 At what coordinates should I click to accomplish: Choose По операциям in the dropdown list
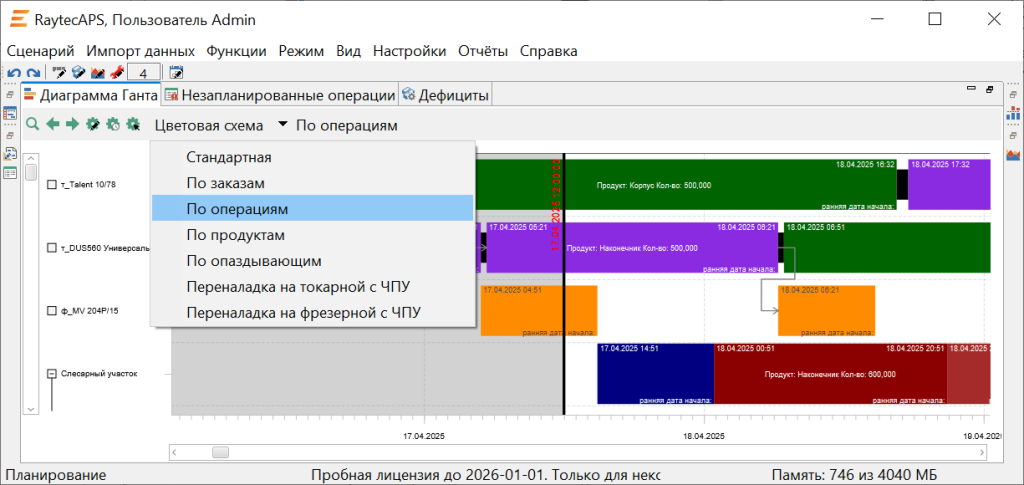[312, 208]
